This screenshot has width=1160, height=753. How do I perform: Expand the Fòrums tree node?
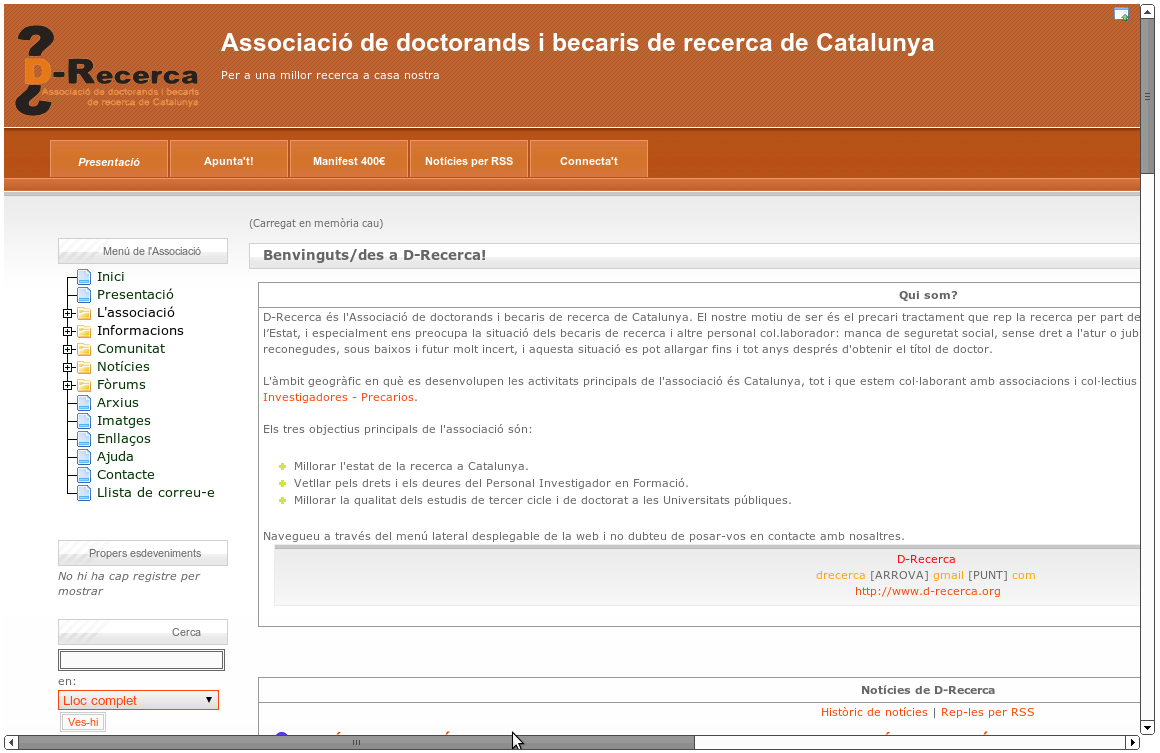click(x=67, y=385)
